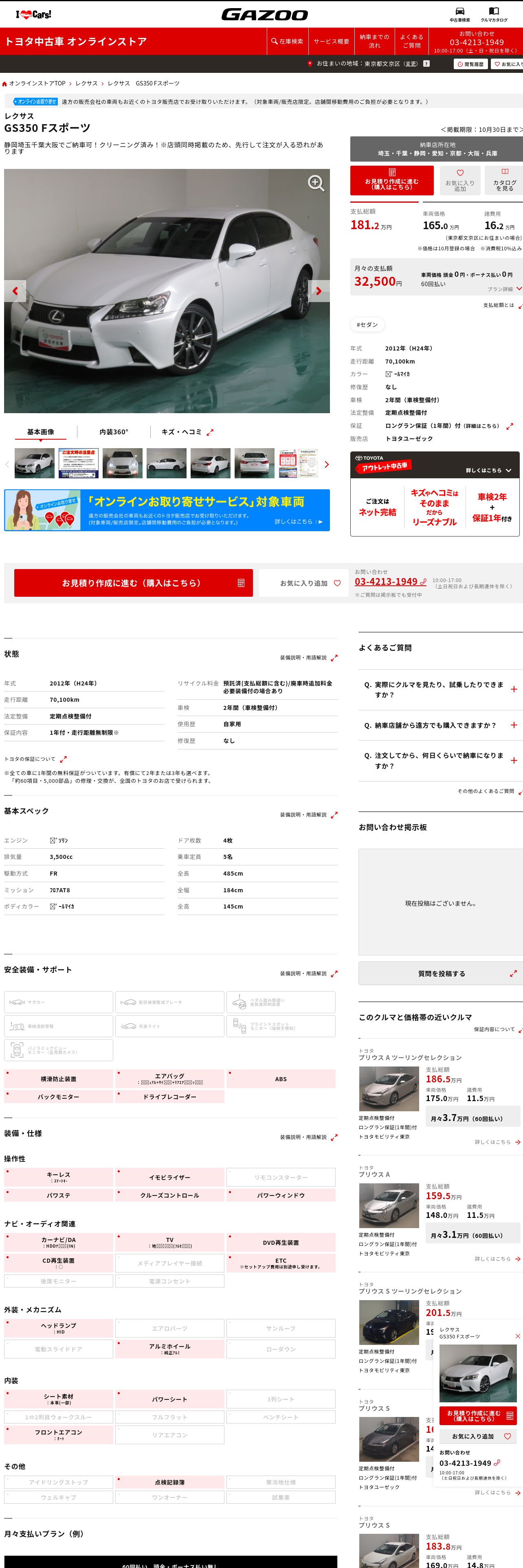The image size is (523, 1568).
Task: Open プリウス S ツーリングセレクション photo
Action: coord(389,1323)
